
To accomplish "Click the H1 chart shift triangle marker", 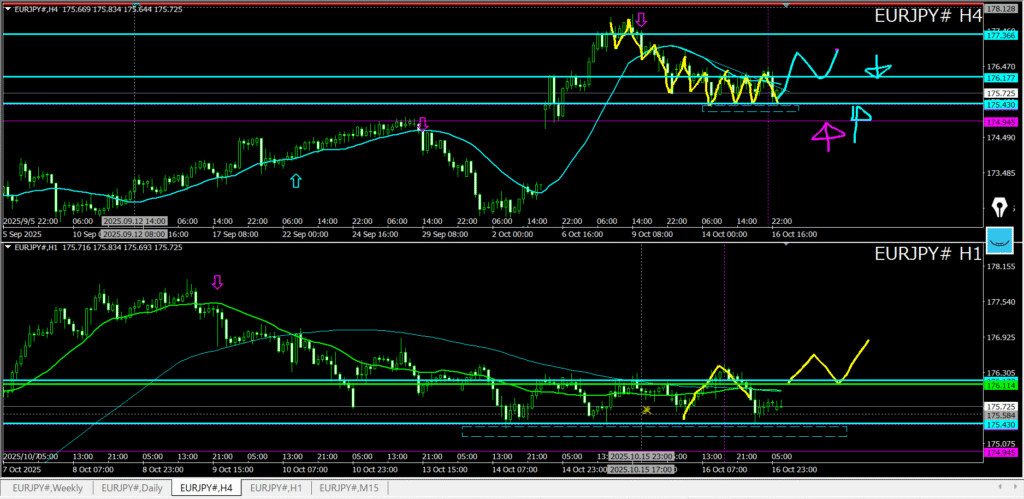I will [787, 243].
